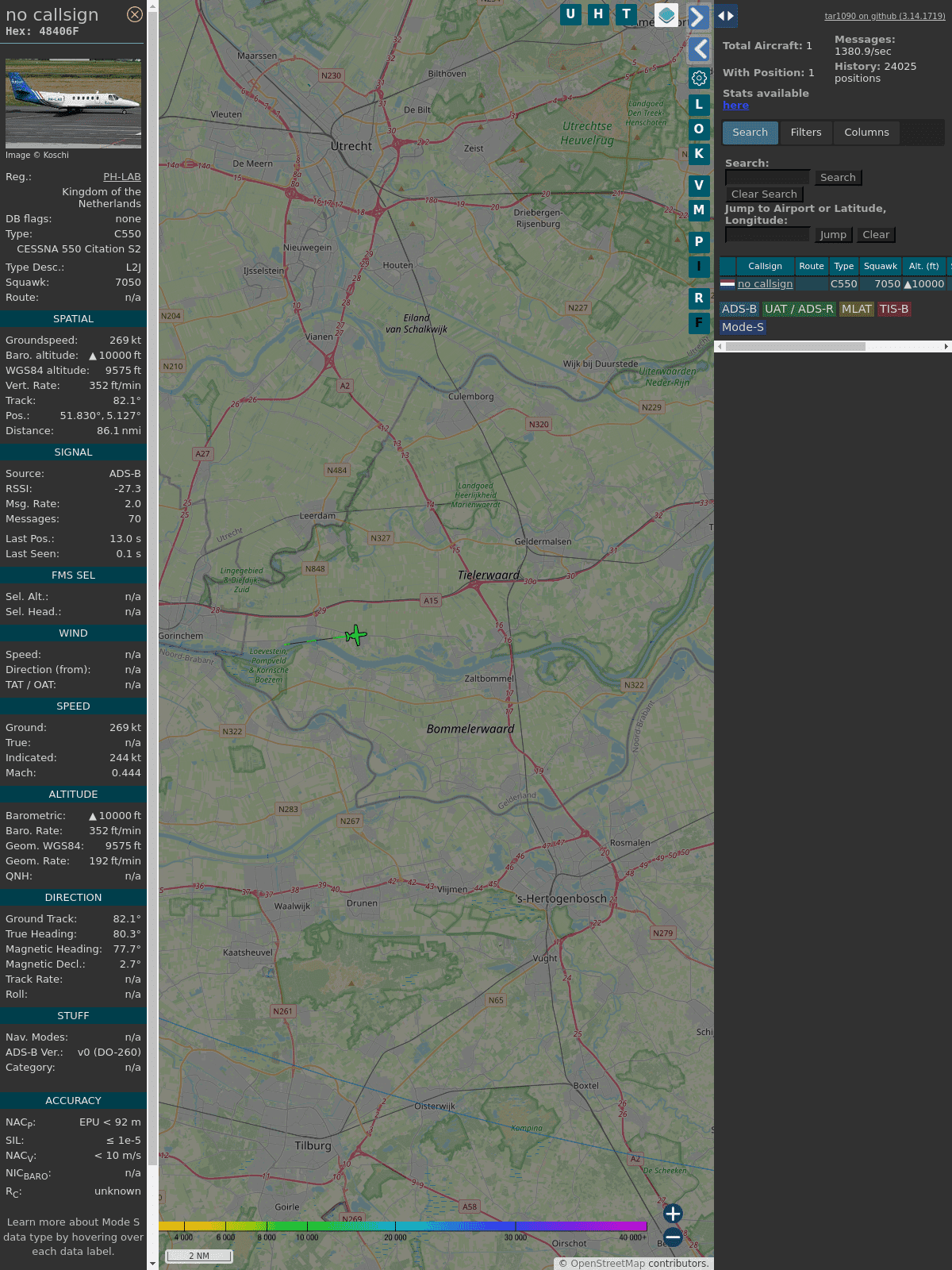Toggle the F map button
Viewport: 952px width, 1270px height.
(699, 323)
